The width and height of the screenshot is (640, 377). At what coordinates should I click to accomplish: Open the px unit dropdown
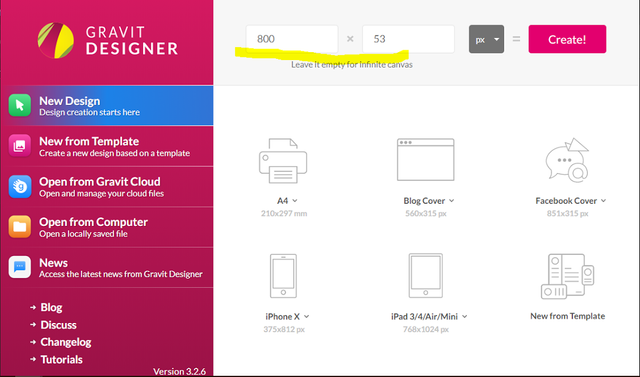486,39
